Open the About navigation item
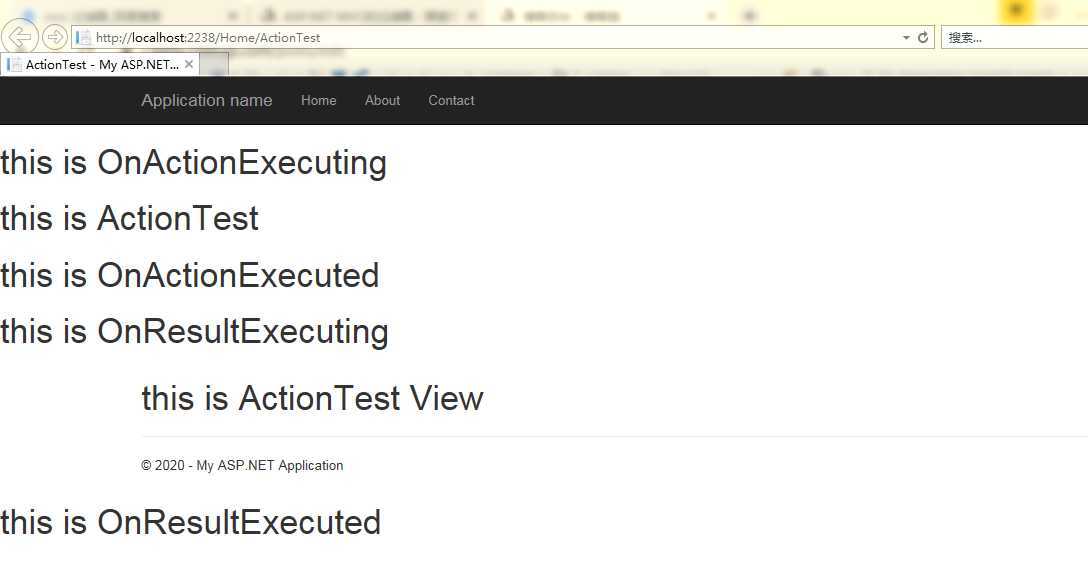1088x579 pixels. pos(382,100)
